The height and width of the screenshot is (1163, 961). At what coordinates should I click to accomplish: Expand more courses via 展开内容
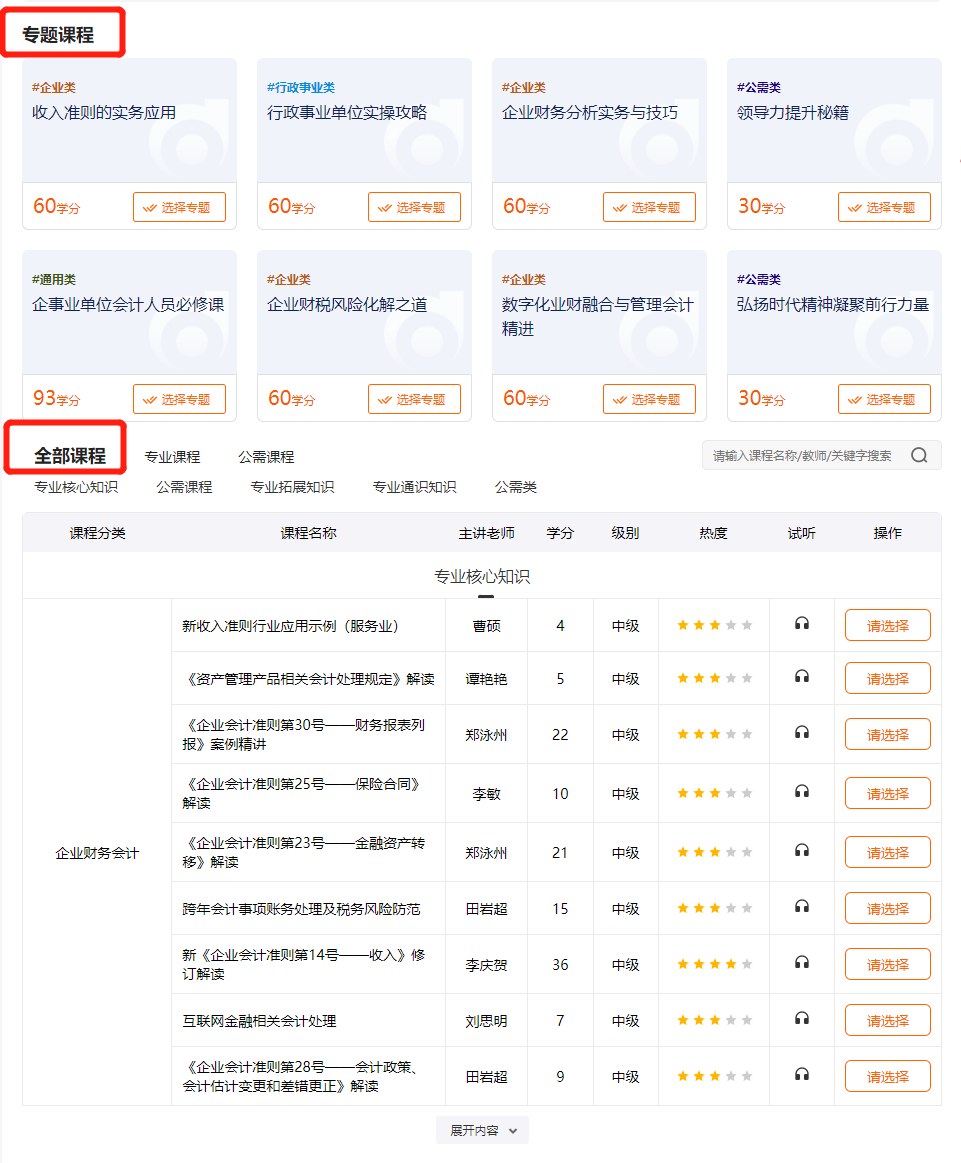coord(480,1130)
